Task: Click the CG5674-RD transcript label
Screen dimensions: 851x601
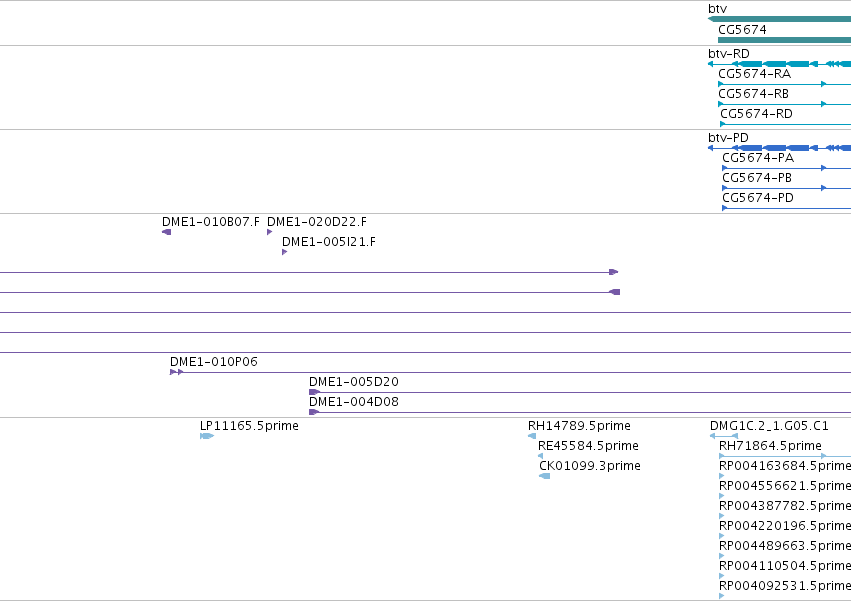Action: click(756, 114)
